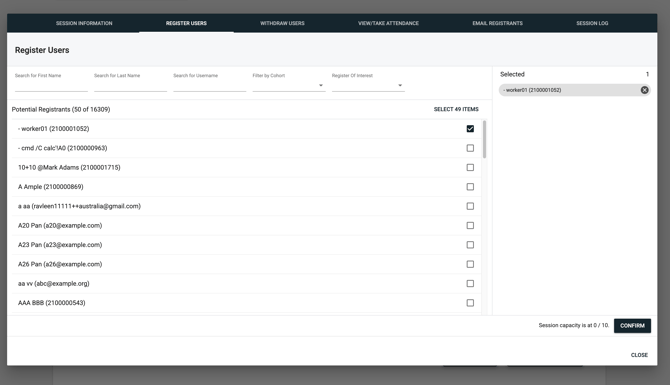The height and width of the screenshot is (385, 670).
Task: Remove worker01 chip from Selected list
Action: coord(644,90)
